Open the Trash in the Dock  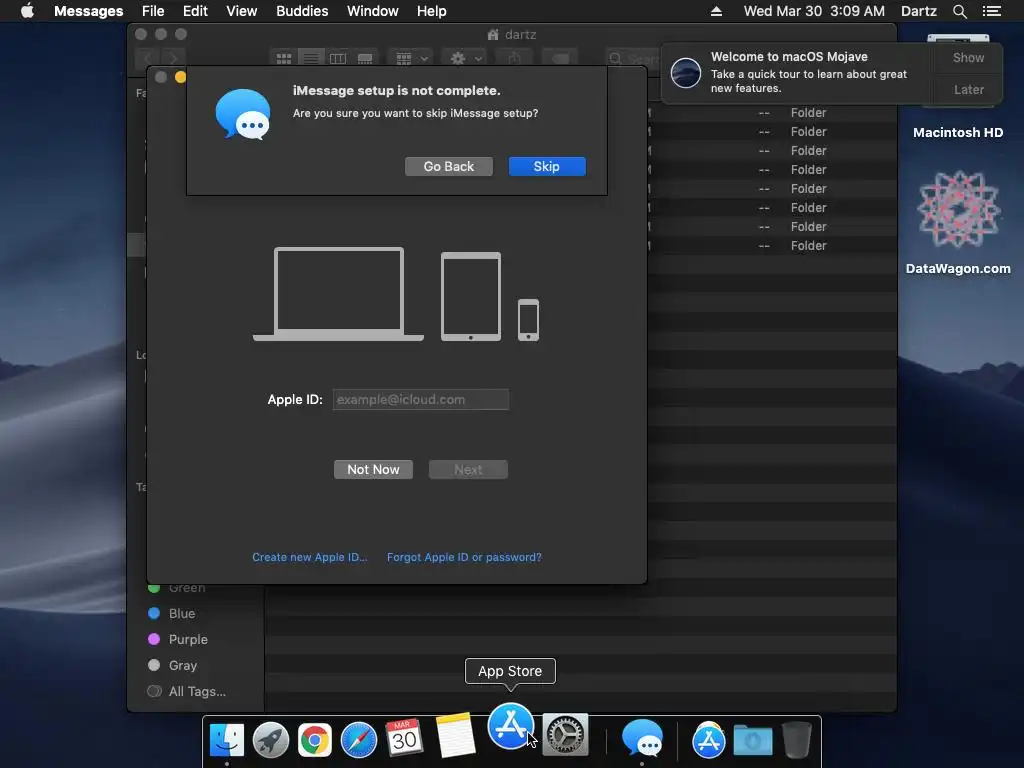(x=797, y=739)
